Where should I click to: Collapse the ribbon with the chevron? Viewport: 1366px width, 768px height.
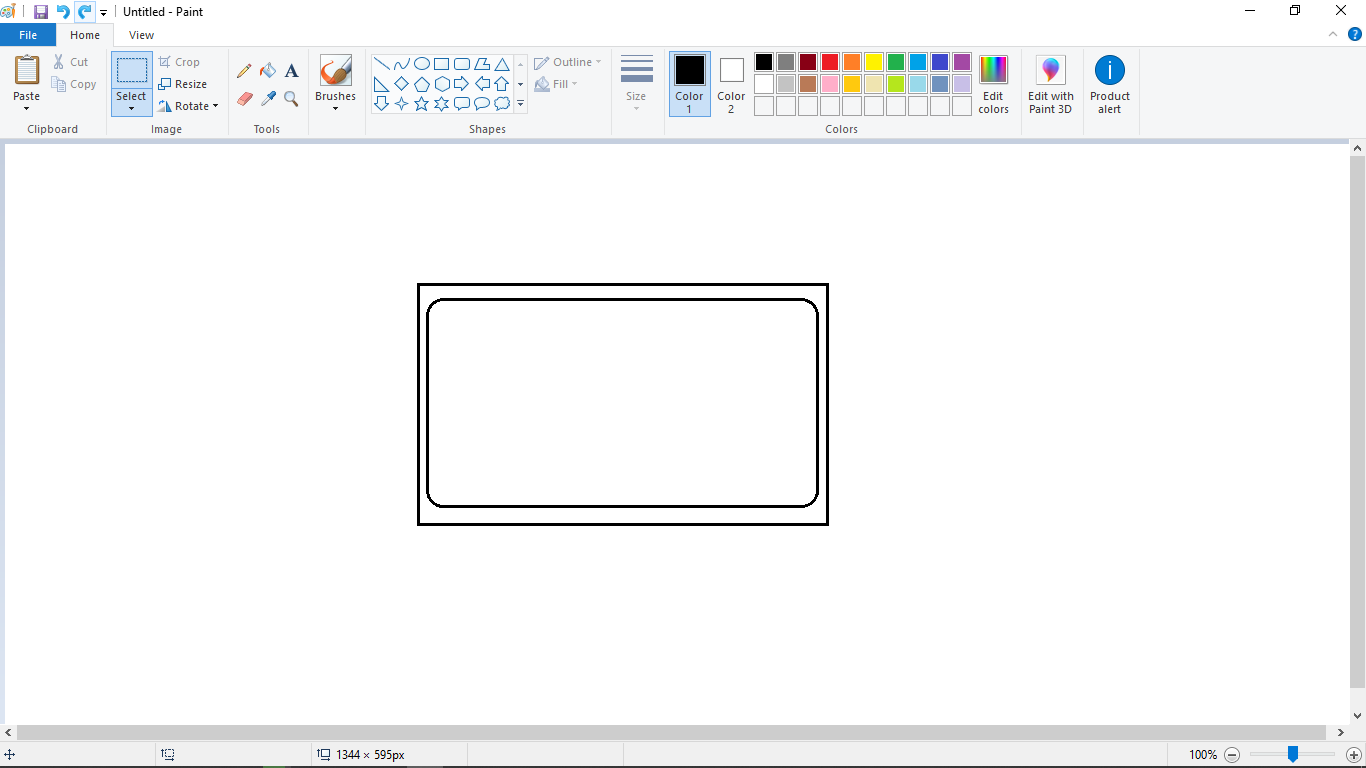pyautogui.click(x=1333, y=34)
